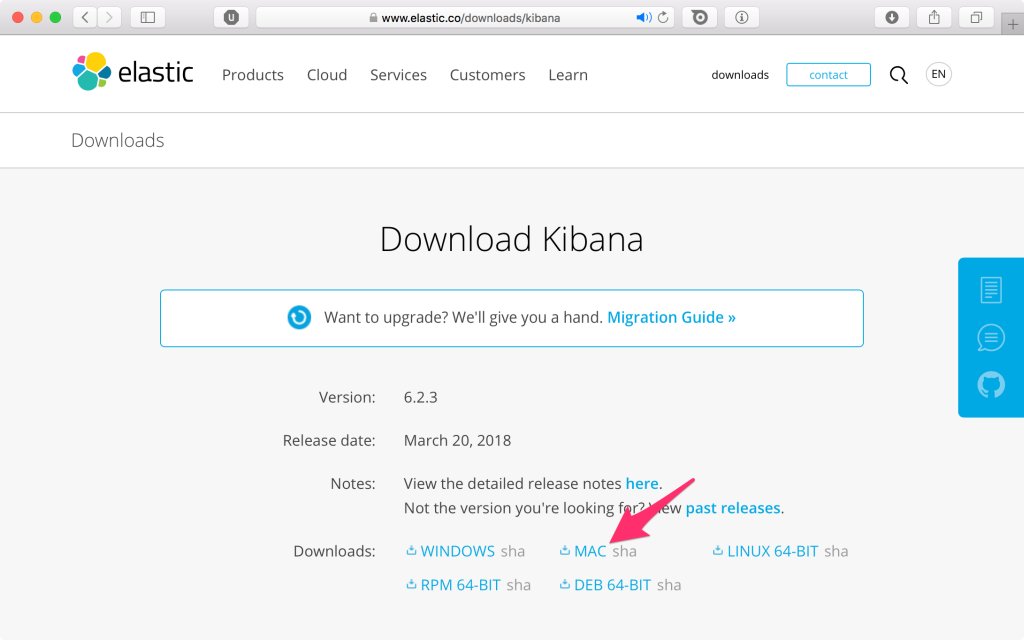The width and height of the screenshot is (1024, 640).
Task: Reload the page with the refresh icon
Action: tap(663, 18)
